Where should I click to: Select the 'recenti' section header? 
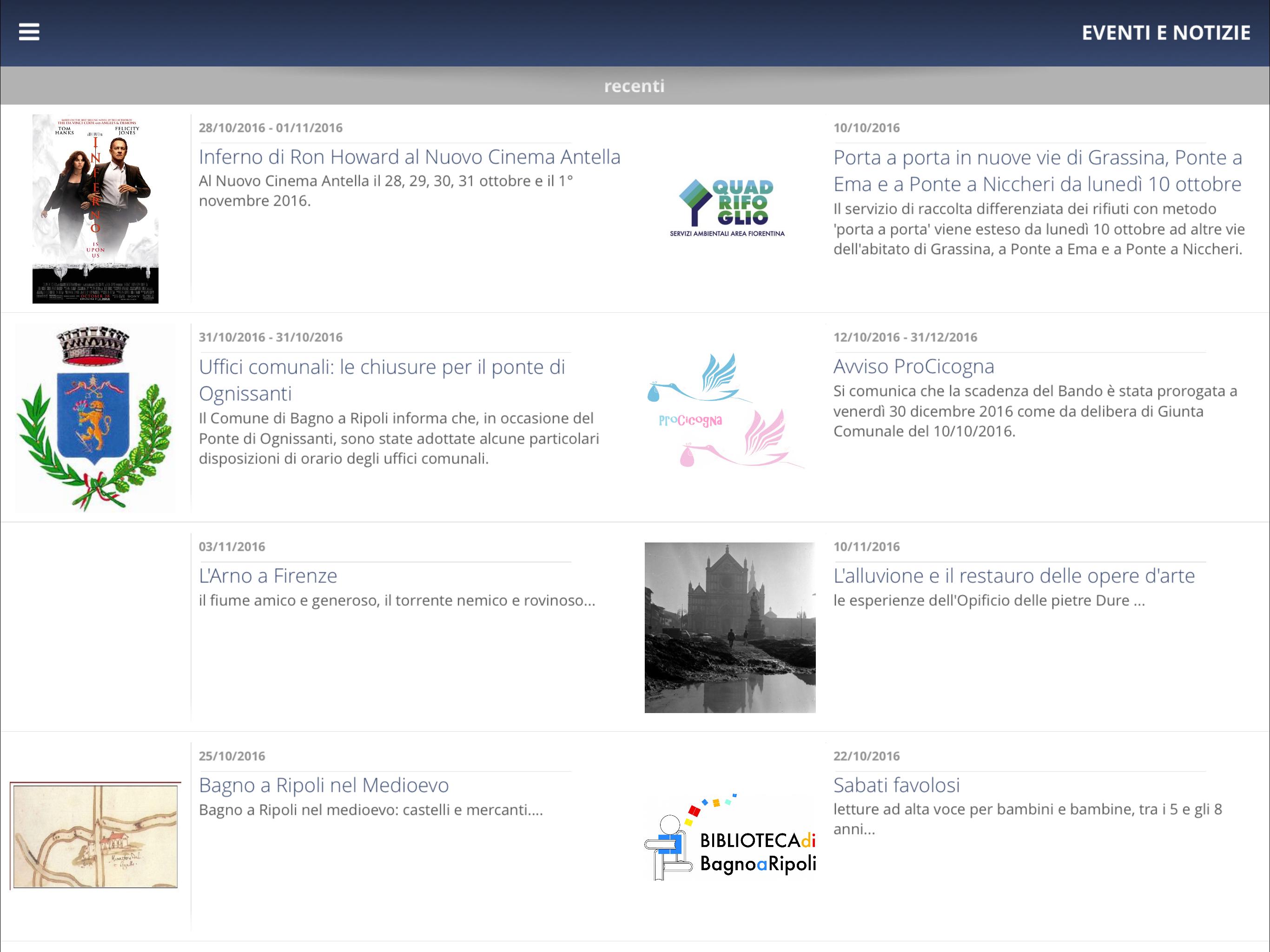point(635,86)
